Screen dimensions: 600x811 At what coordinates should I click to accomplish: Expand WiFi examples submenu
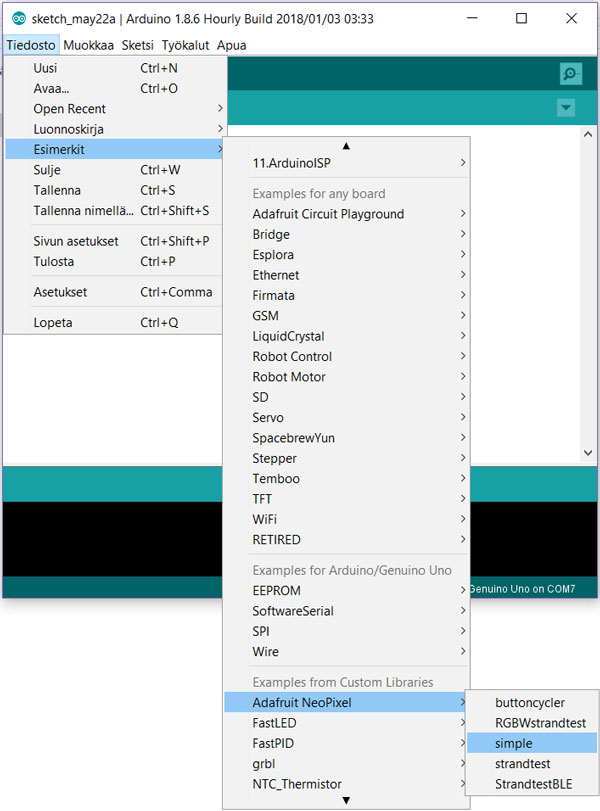pos(347,519)
